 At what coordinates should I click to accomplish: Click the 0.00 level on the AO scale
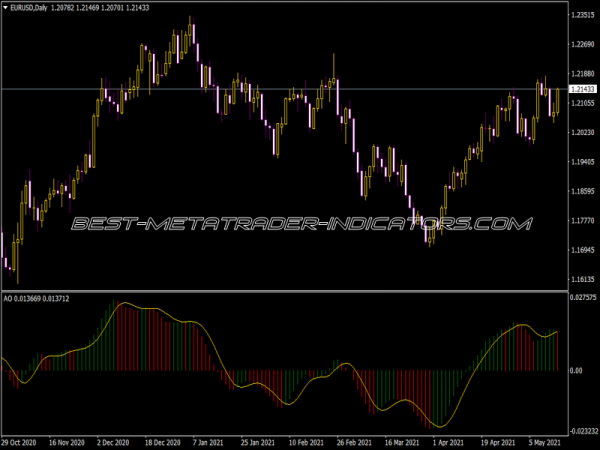point(577,370)
